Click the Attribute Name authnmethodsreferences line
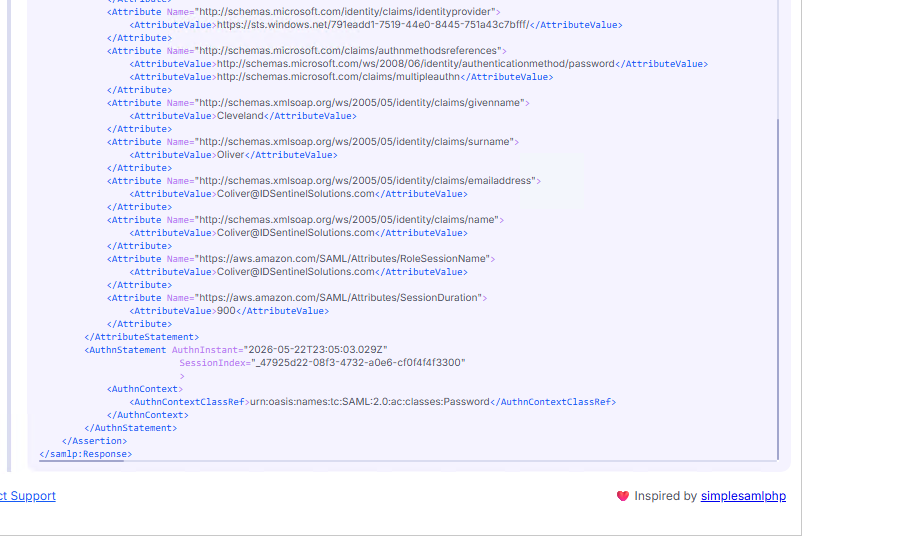Screen dimensions: 913x539 [307, 51]
